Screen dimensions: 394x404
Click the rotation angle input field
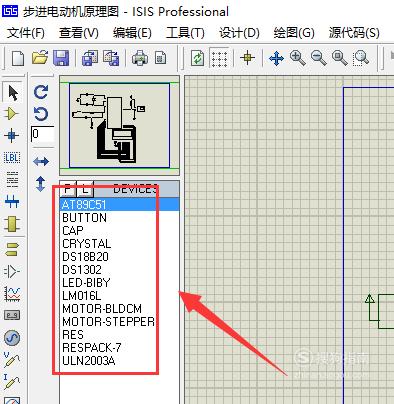pos(42,134)
